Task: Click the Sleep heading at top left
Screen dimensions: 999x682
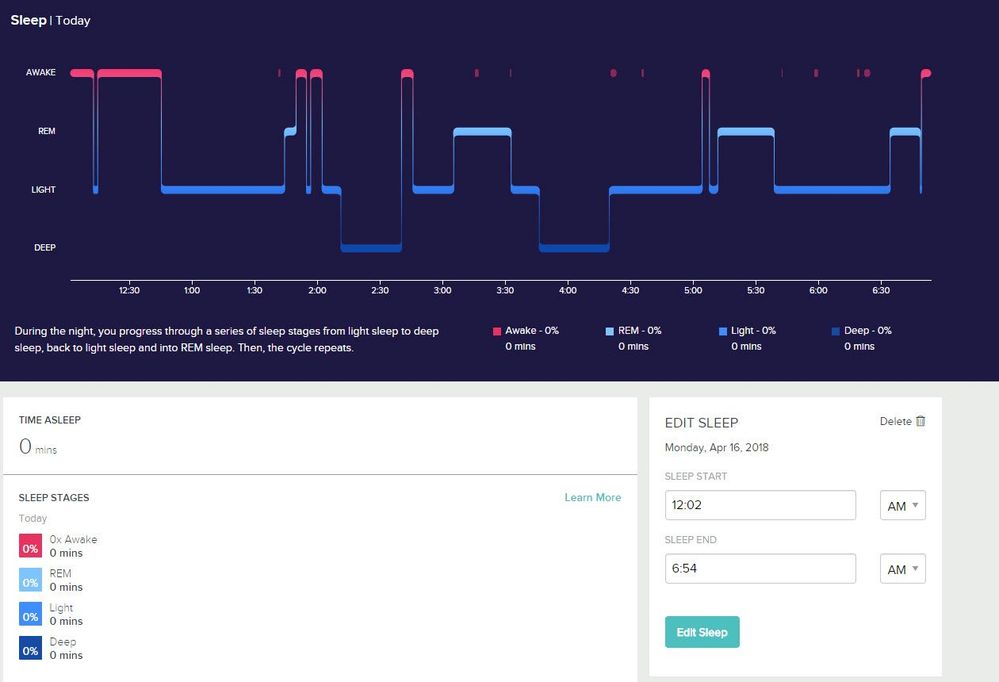Action: click(28, 20)
